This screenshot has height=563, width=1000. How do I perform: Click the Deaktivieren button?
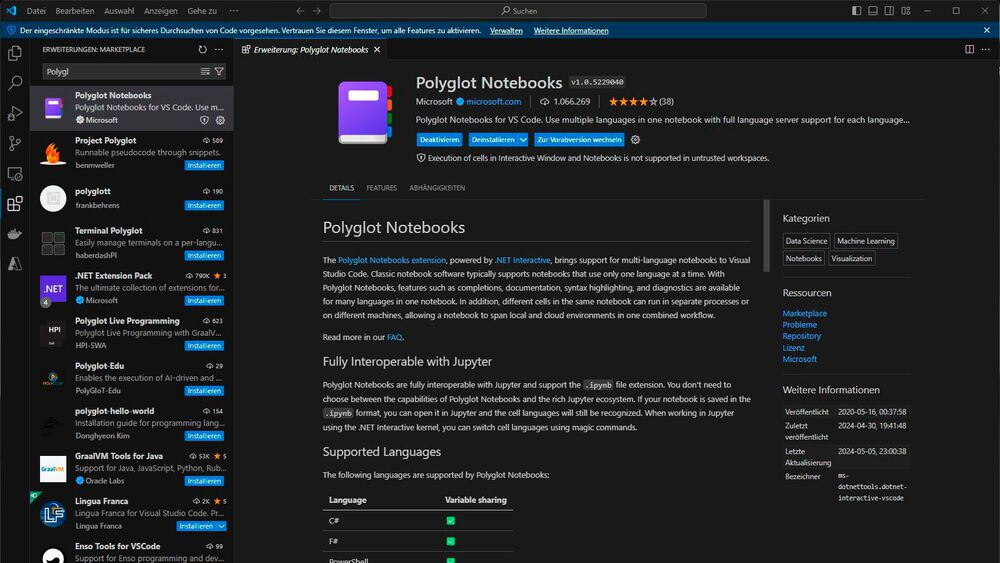[x=439, y=140]
